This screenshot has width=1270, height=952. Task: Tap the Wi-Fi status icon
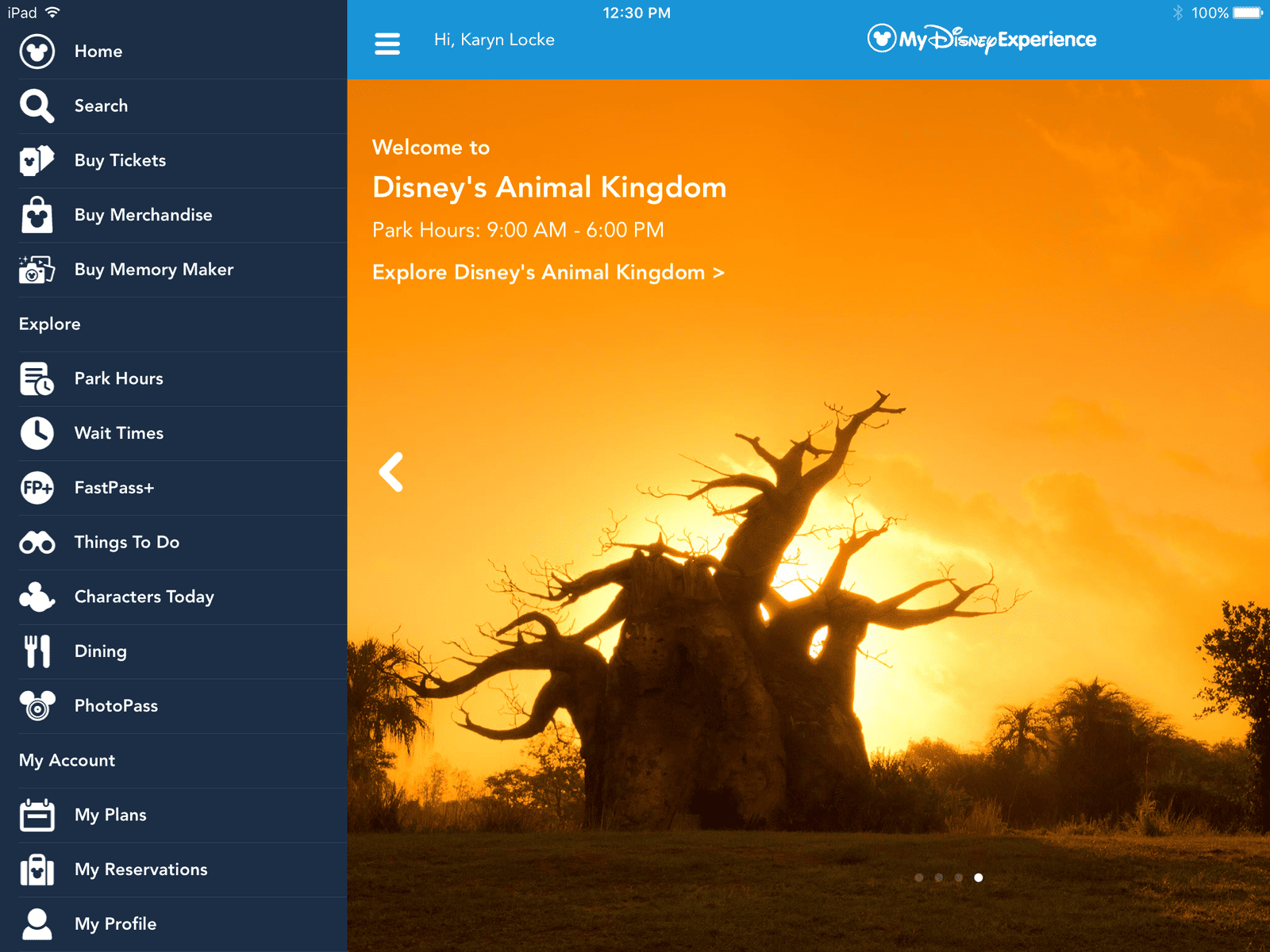click(x=52, y=13)
